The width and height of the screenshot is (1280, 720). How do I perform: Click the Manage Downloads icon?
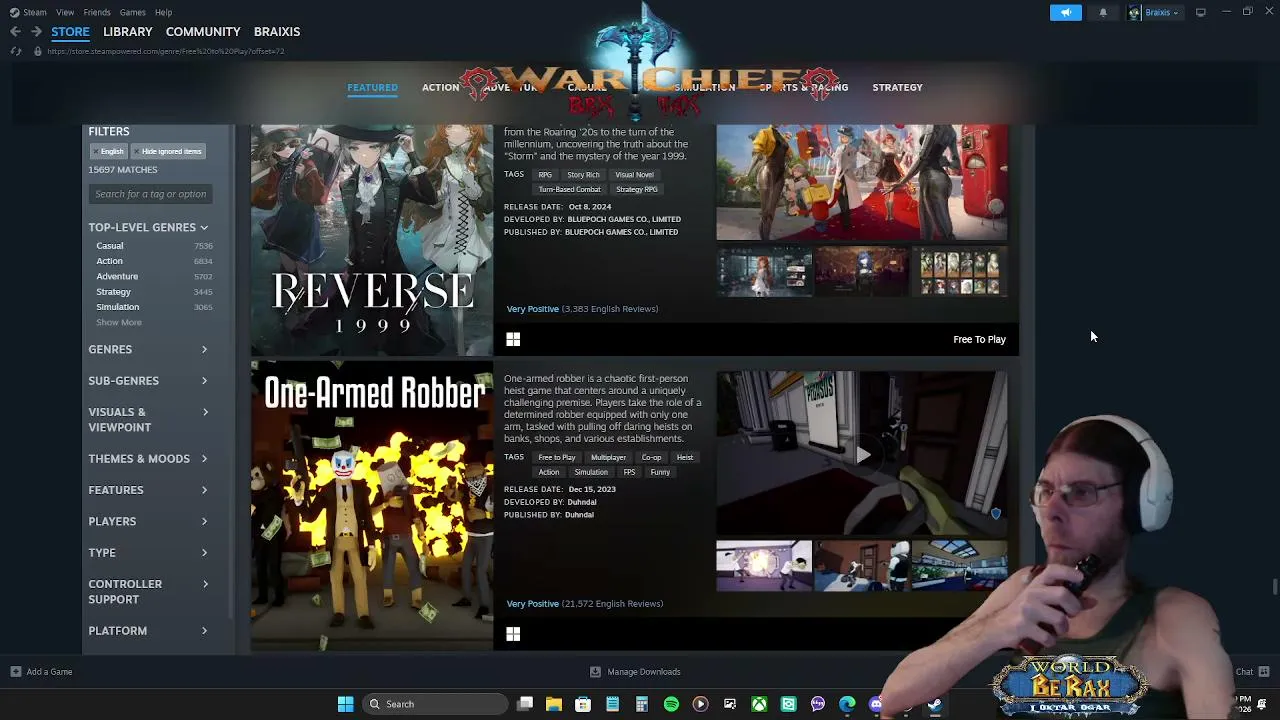[595, 672]
